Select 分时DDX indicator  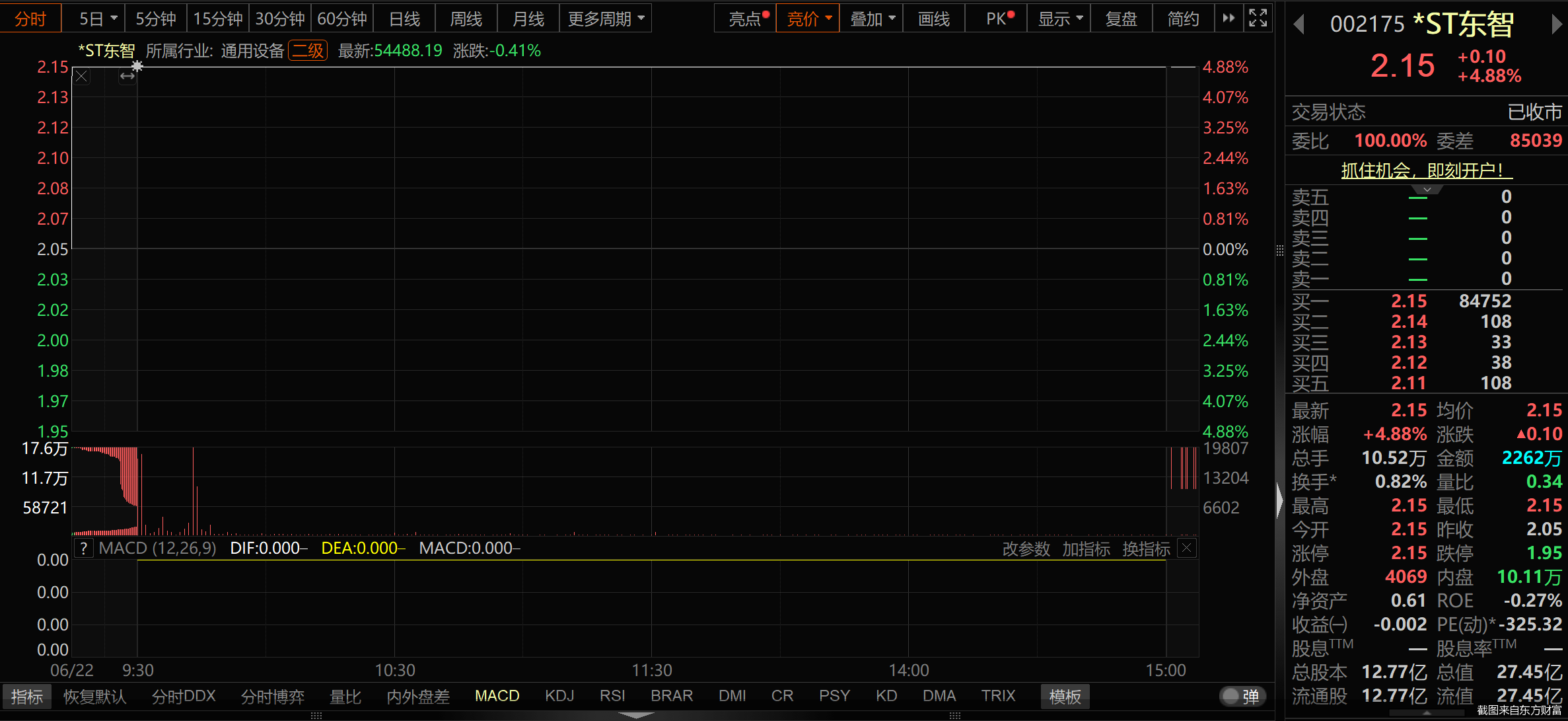point(184,697)
